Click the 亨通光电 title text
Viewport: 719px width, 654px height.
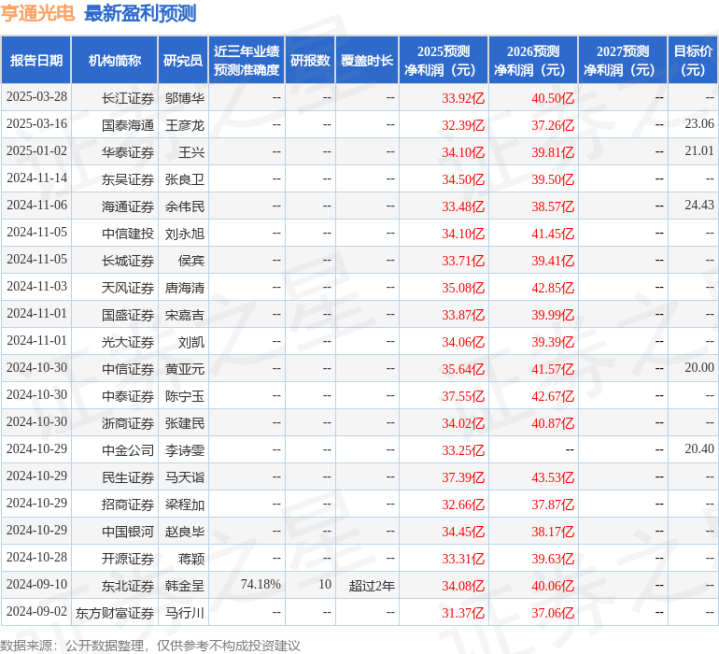37,13
